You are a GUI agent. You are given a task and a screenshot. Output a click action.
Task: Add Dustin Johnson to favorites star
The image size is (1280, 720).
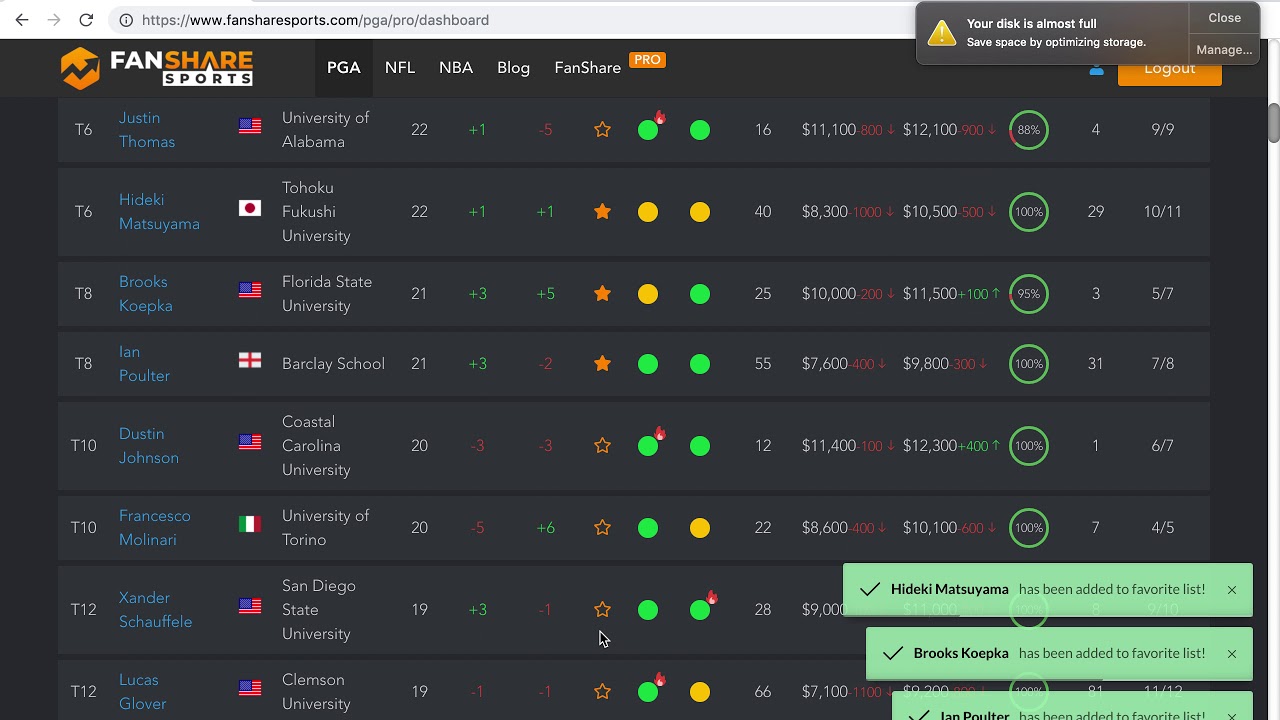pos(602,445)
